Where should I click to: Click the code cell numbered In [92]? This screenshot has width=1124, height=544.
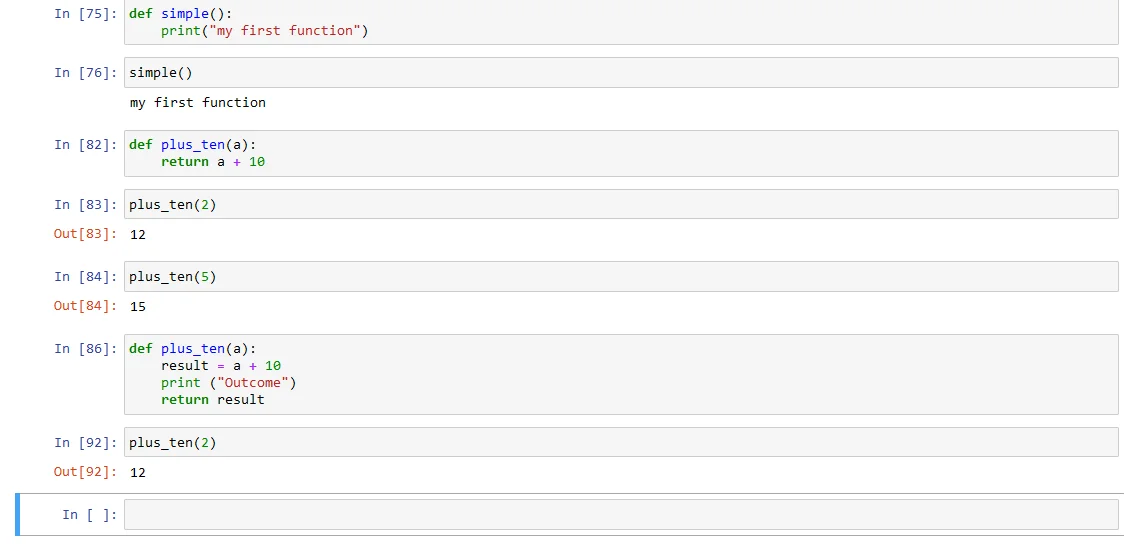point(620,443)
